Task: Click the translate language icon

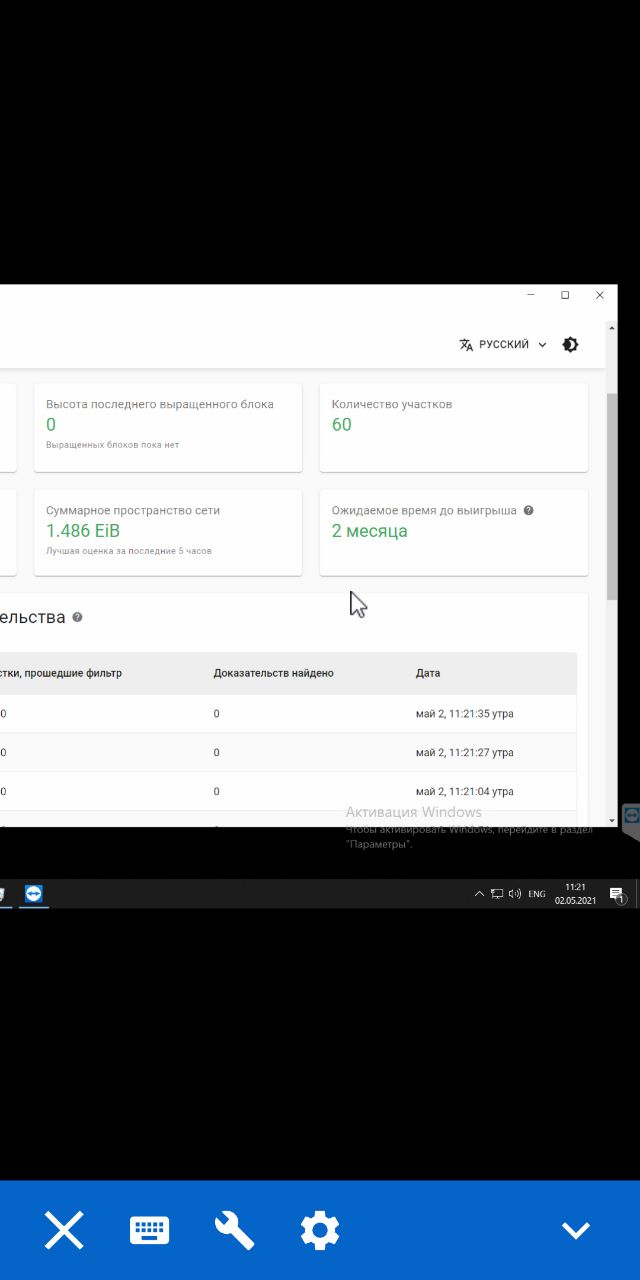Action: pos(466,344)
